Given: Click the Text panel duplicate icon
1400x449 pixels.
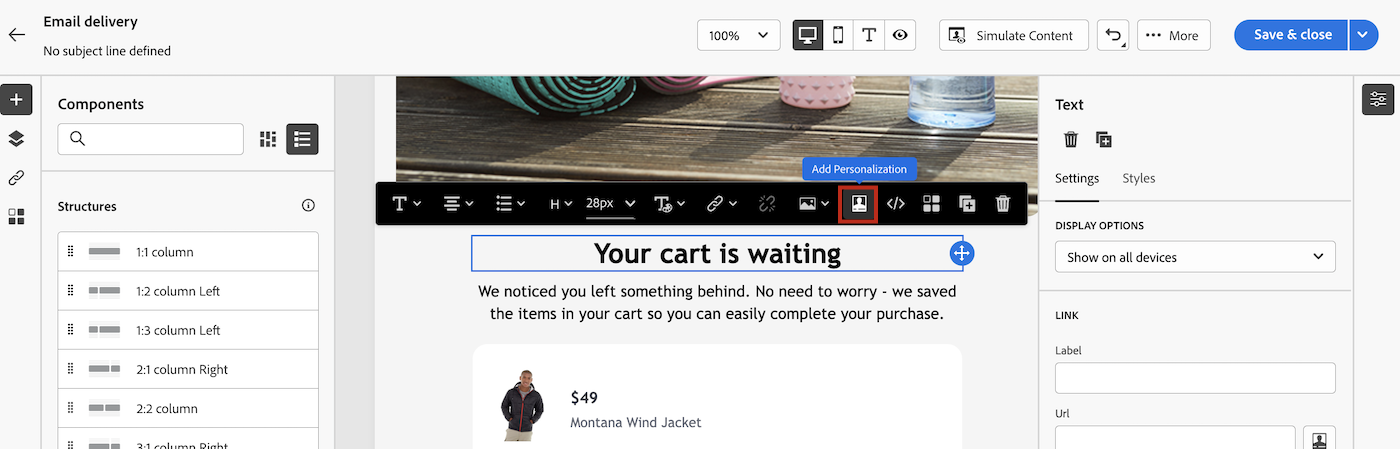Looking at the screenshot, I should pyautogui.click(x=1104, y=140).
